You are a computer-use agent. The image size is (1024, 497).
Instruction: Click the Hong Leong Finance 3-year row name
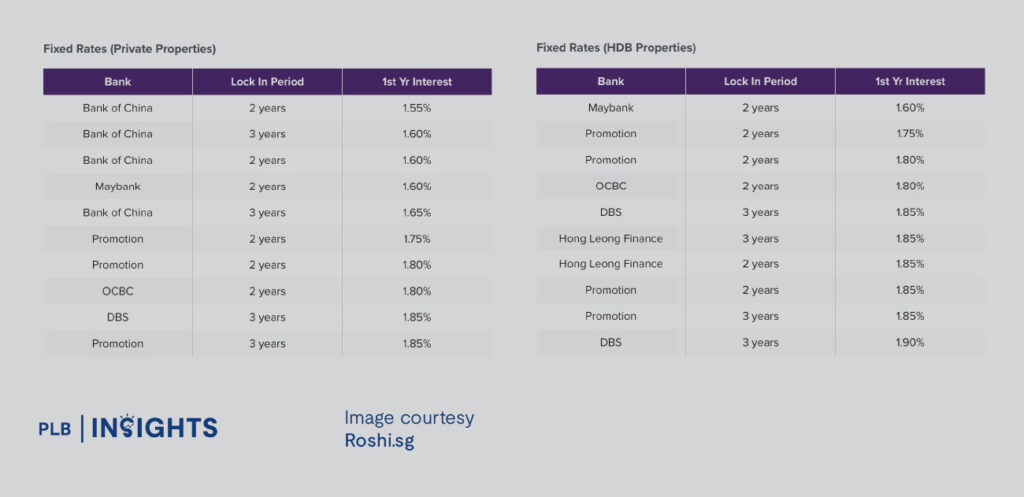611,238
